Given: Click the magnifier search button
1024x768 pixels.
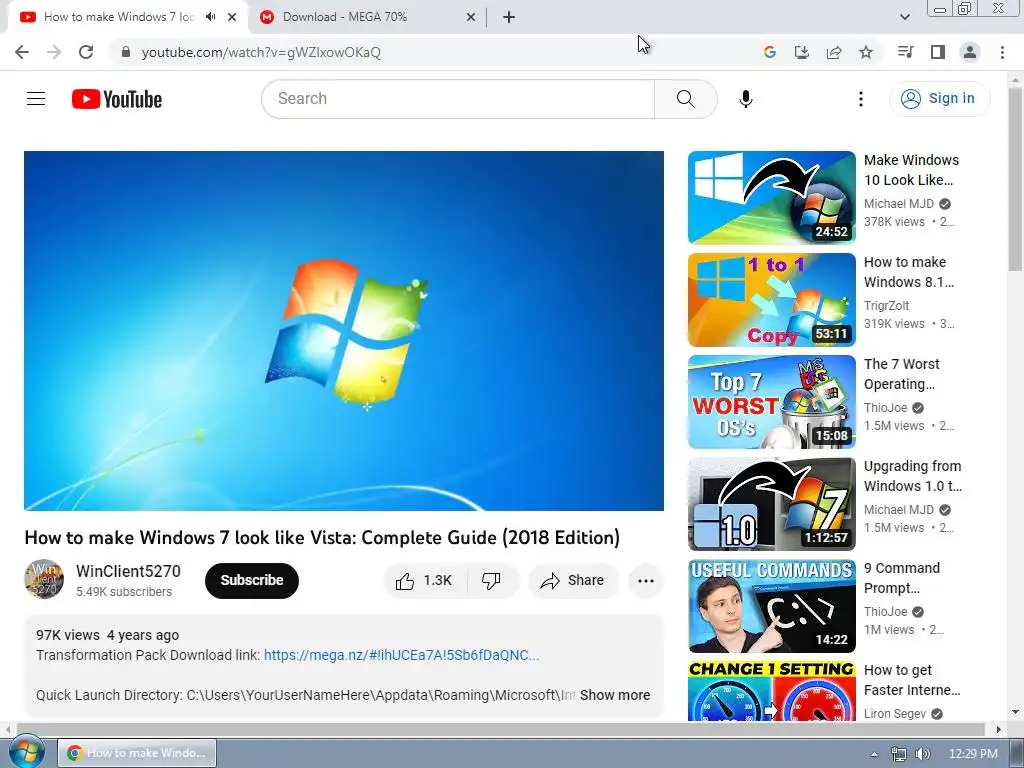Looking at the screenshot, I should pyautogui.click(x=686, y=99).
